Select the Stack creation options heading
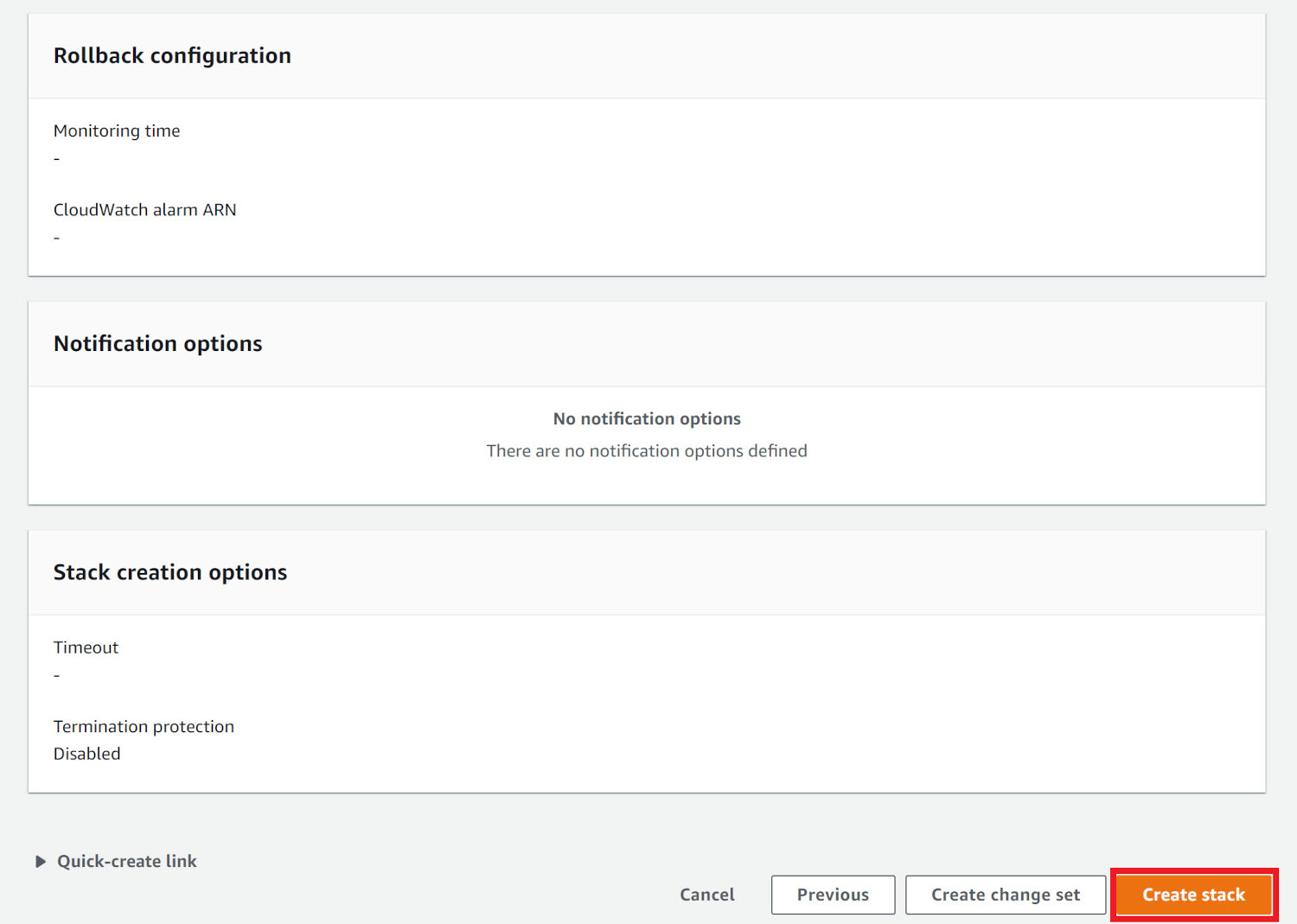Viewport: 1297px width, 924px height. (169, 571)
